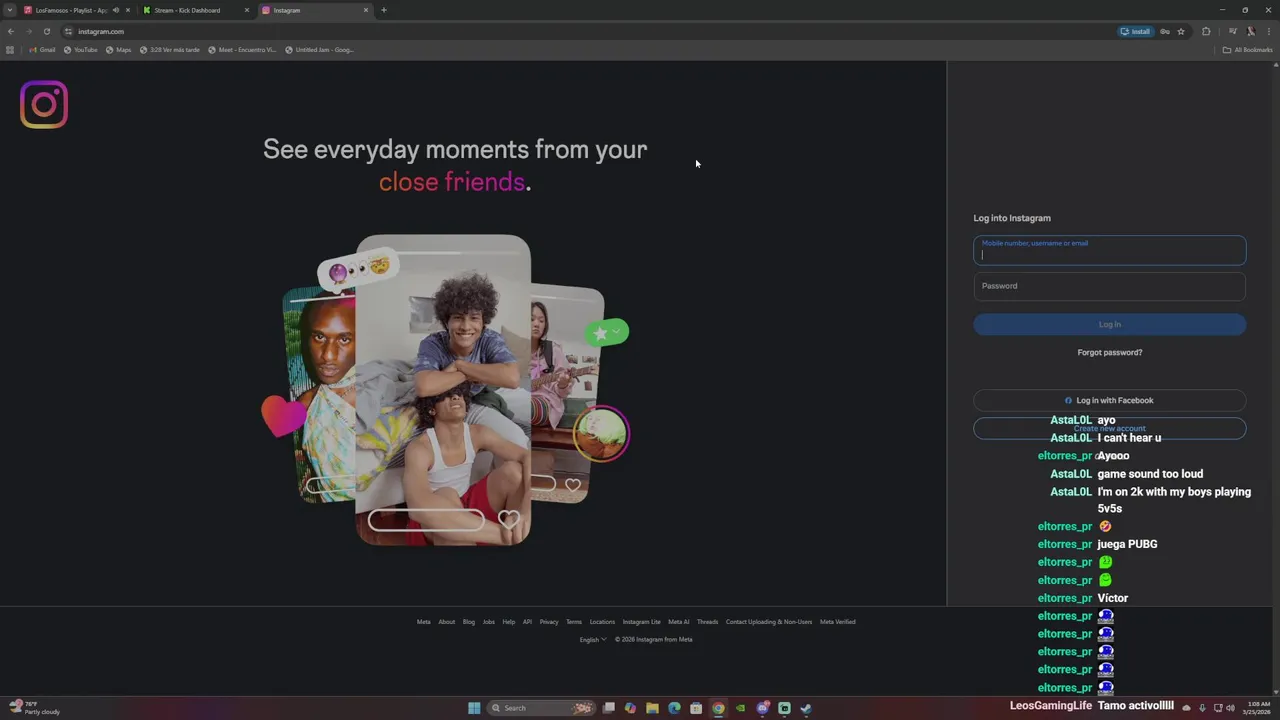Open the Chrome profile avatar
This screenshot has height=720, width=1280.
coord(1250,31)
